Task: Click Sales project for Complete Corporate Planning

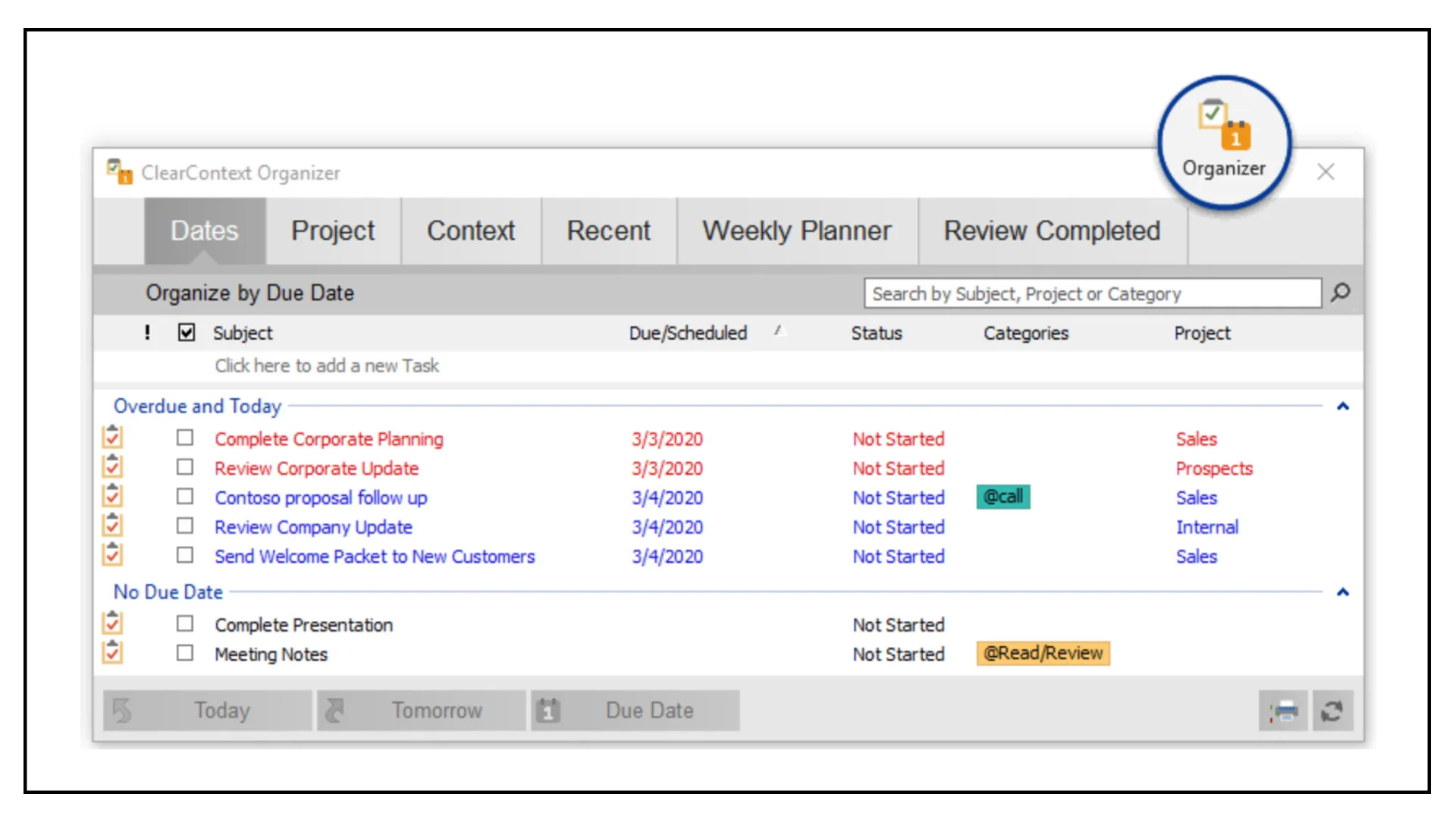Action: pos(1197,439)
